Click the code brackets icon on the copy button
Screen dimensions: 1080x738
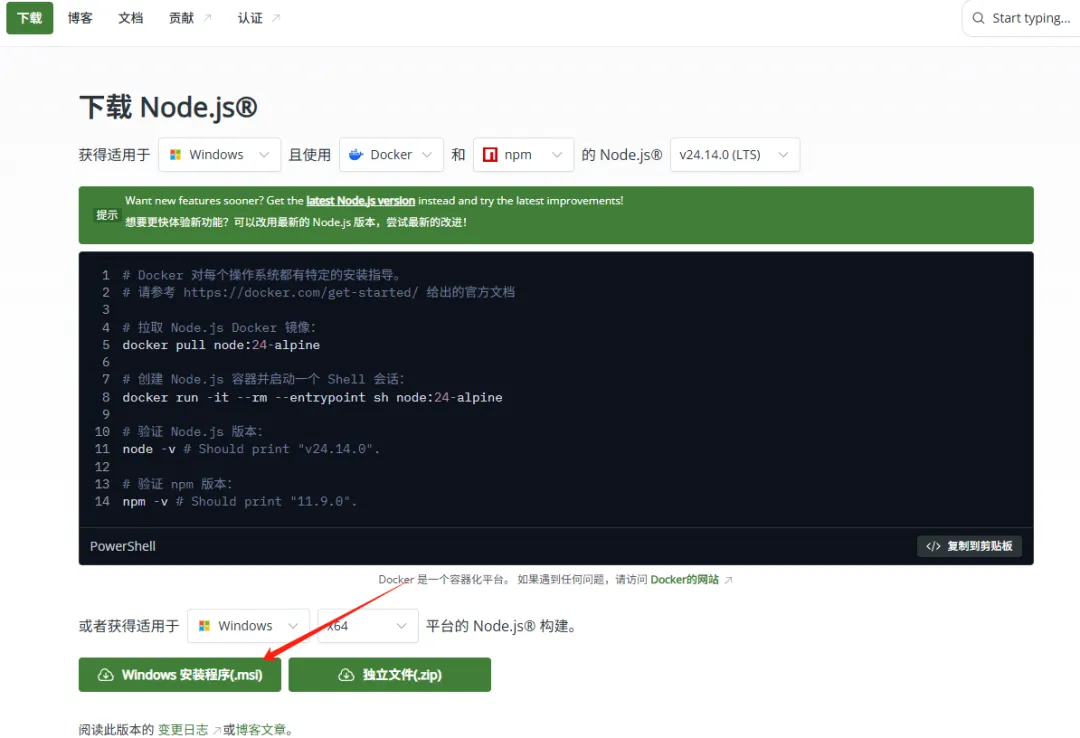(933, 546)
